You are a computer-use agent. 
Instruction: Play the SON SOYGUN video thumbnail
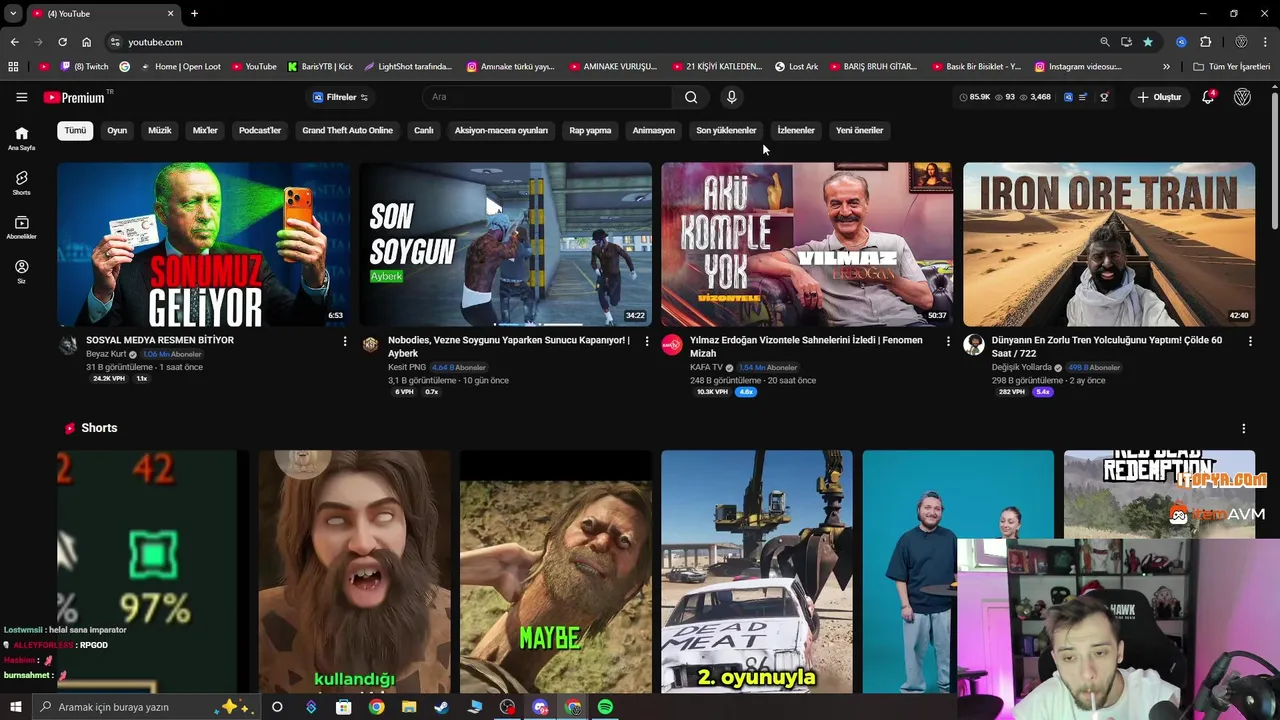click(505, 244)
